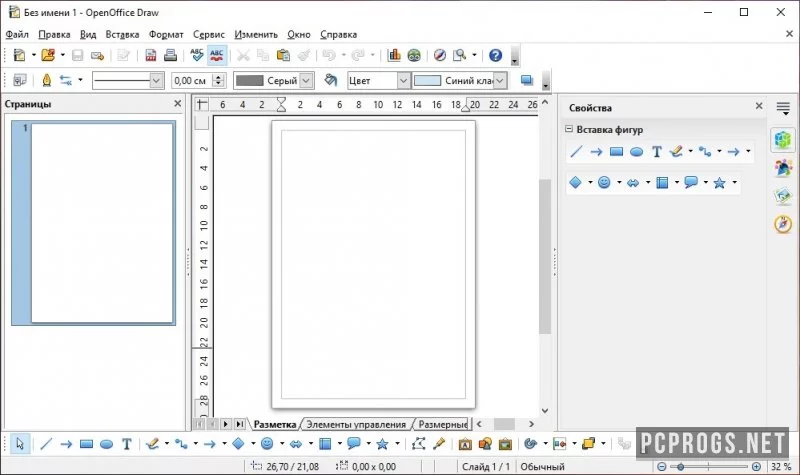Select the Ellipse tool in Properties panel
800x475 pixels.
(x=636, y=152)
